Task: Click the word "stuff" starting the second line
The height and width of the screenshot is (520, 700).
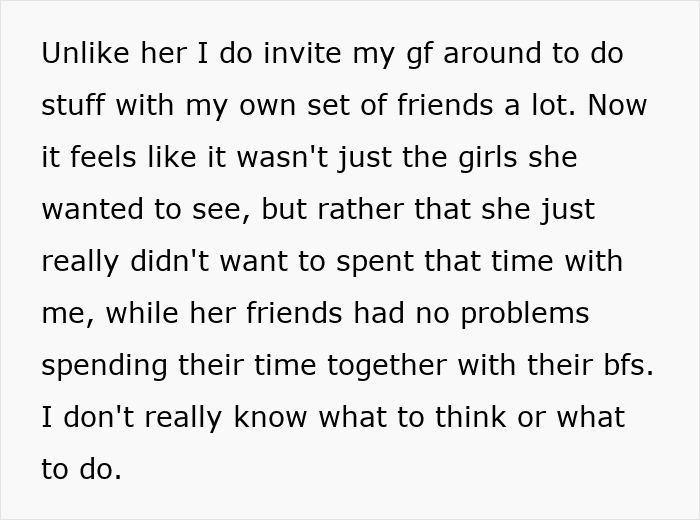Action: tap(73, 105)
